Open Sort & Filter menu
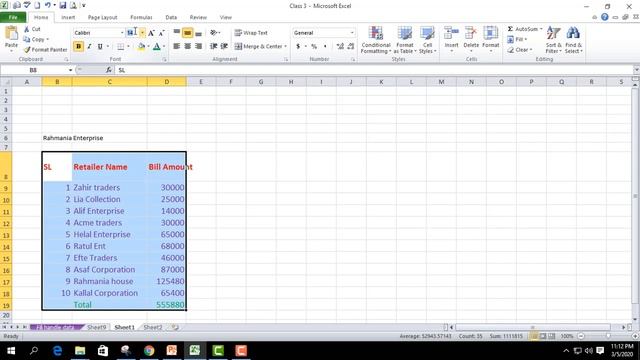 [x=554, y=40]
